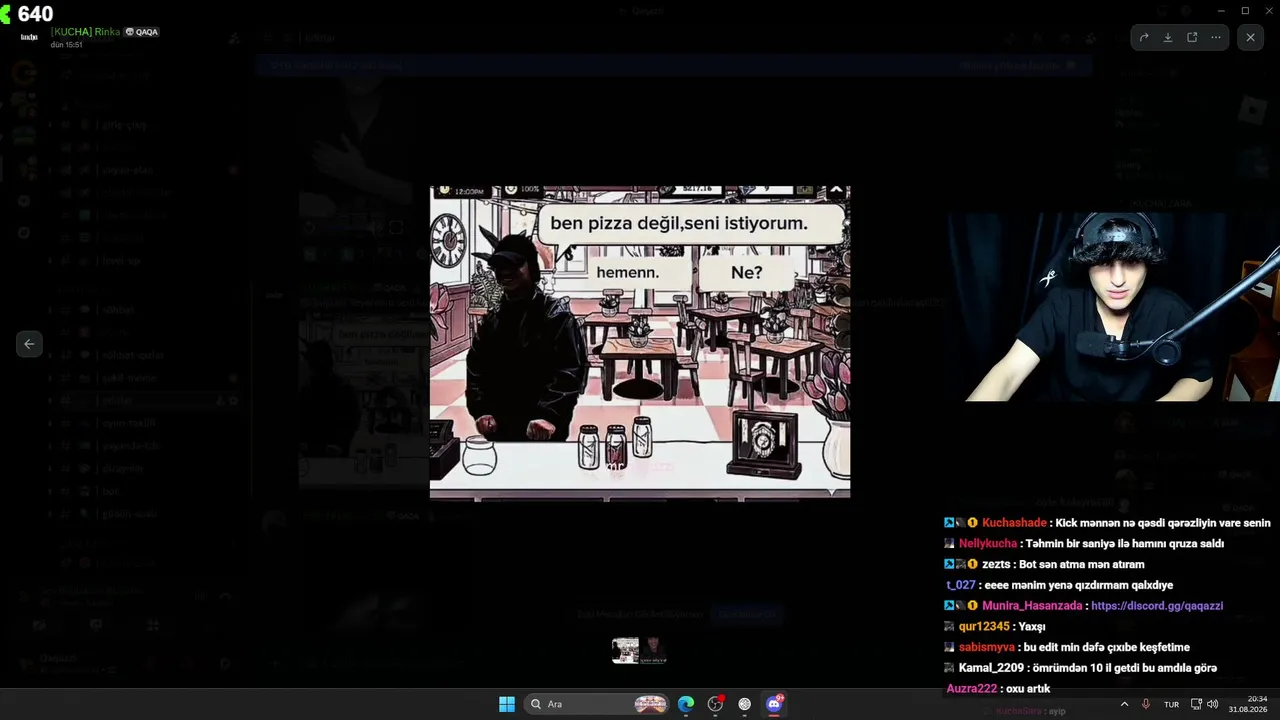Open the Windows Start menu
This screenshot has height=720, width=1280.
(x=507, y=704)
